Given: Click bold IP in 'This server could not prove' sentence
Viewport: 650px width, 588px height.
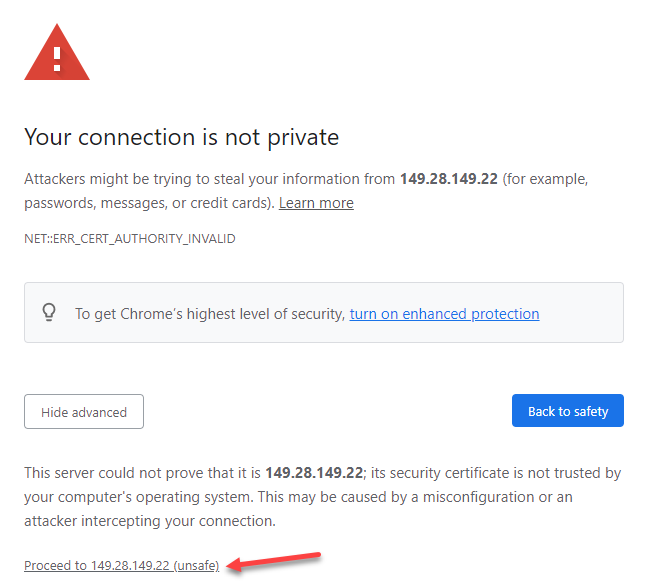Looking at the screenshot, I should 315,472.
